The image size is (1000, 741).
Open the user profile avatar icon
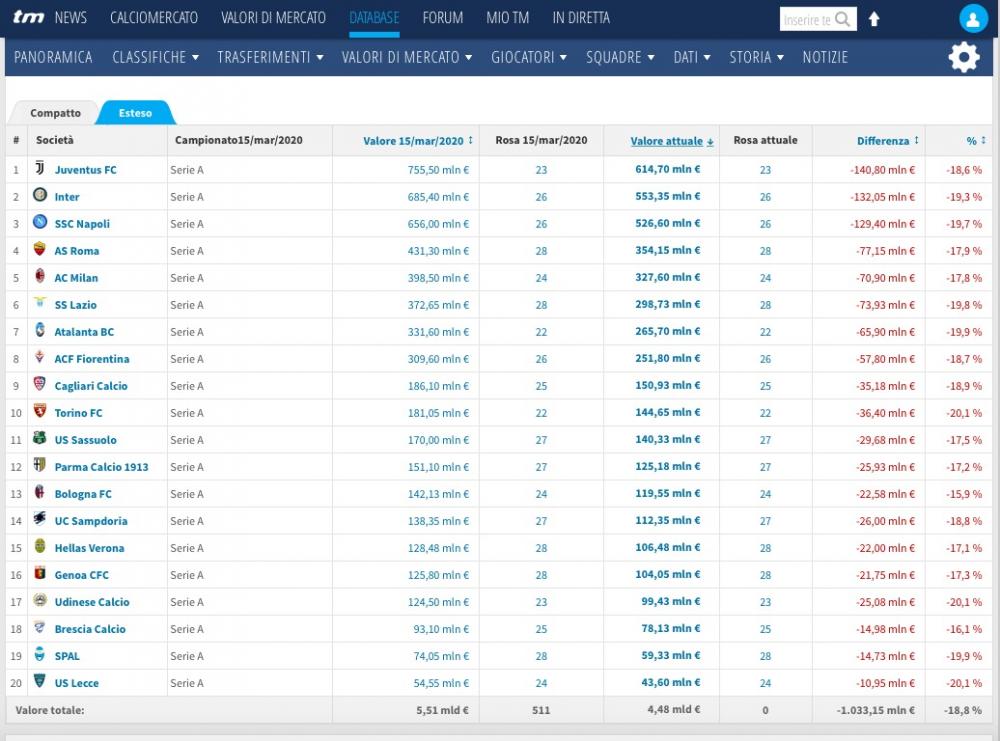(973, 18)
